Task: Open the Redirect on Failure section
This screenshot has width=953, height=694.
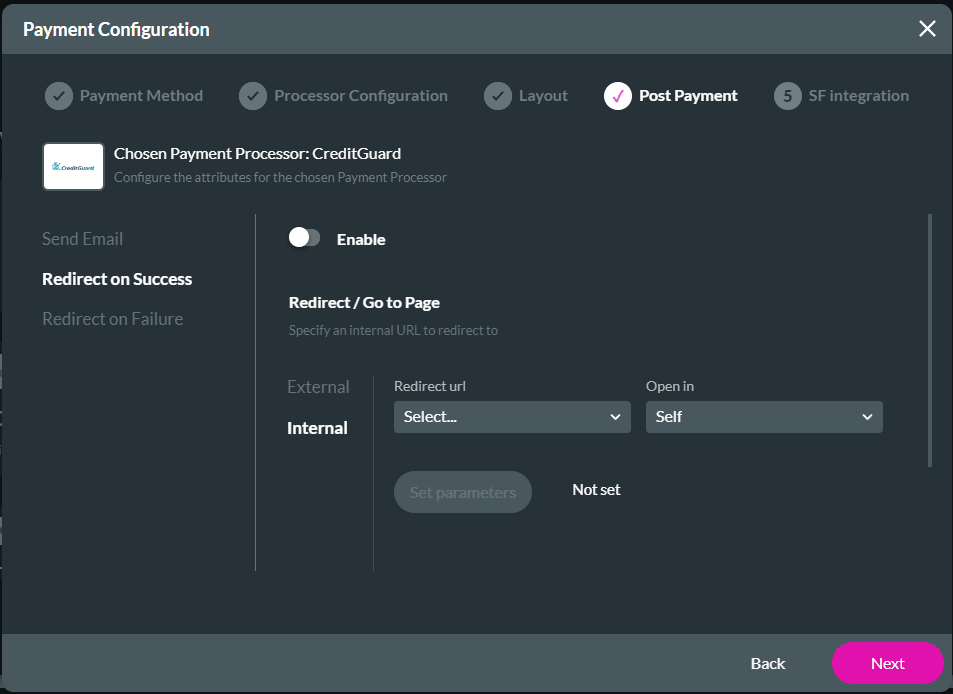Action: [x=112, y=319]
